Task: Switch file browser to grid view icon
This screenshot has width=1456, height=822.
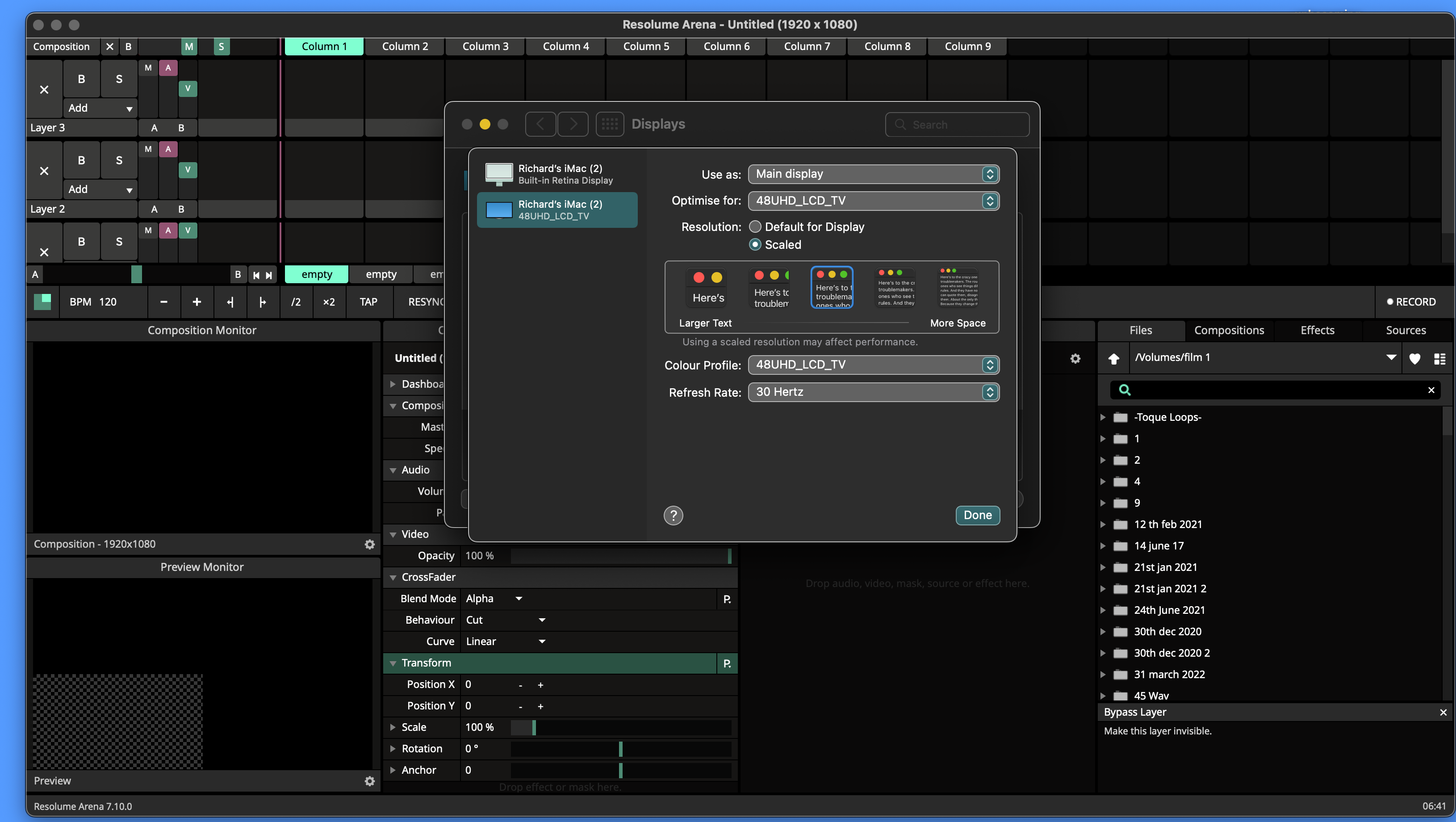Action: click(x=1439, y=358)
